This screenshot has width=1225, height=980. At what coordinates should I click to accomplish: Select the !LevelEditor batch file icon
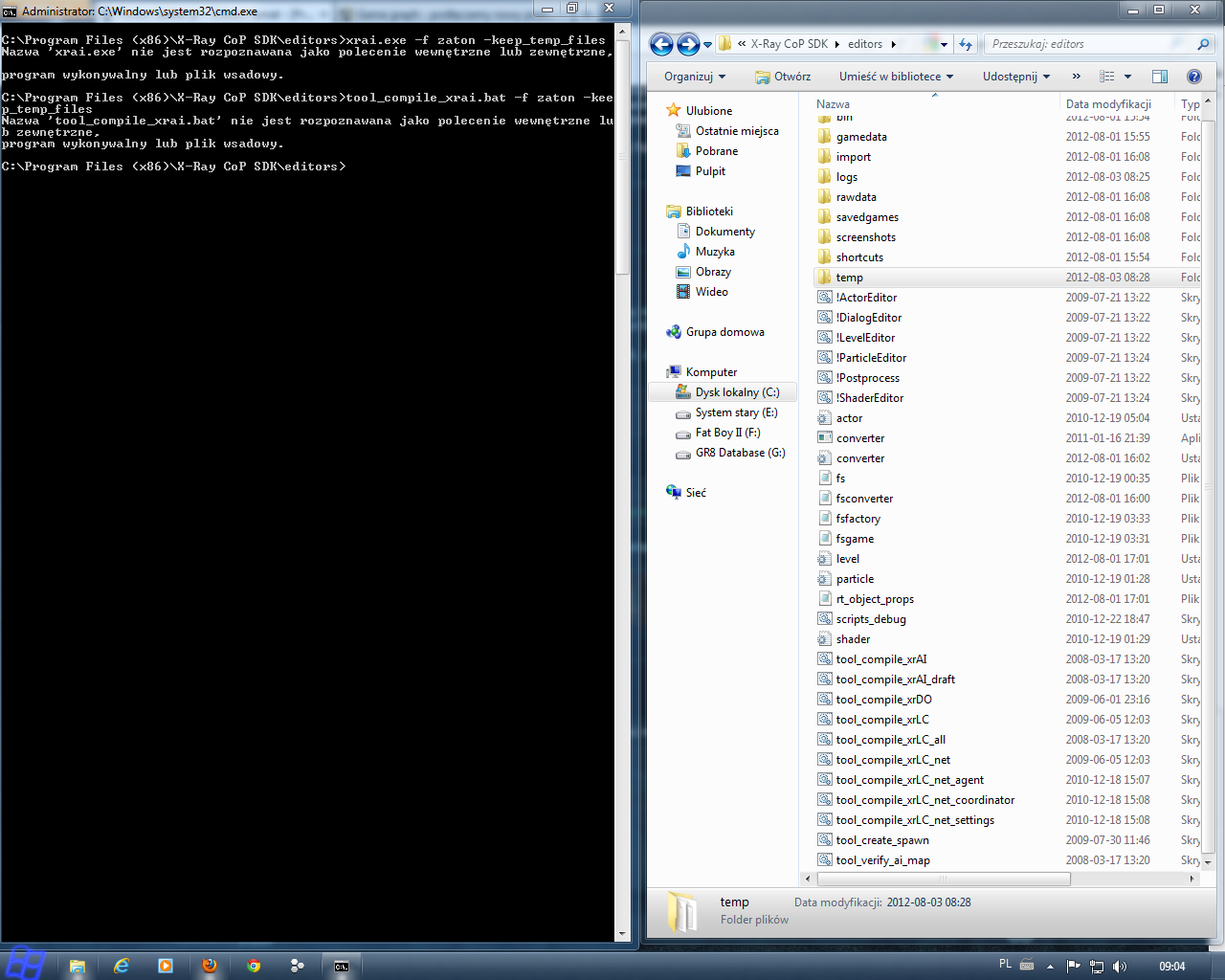pos(825,338)
